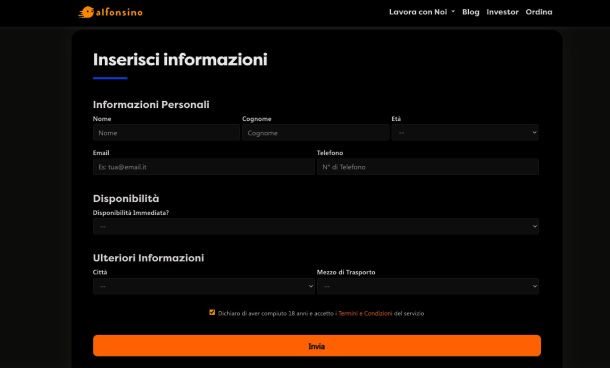The image size is (610, 368).
Task: Focus the Cognome input field
Action: 316,133
